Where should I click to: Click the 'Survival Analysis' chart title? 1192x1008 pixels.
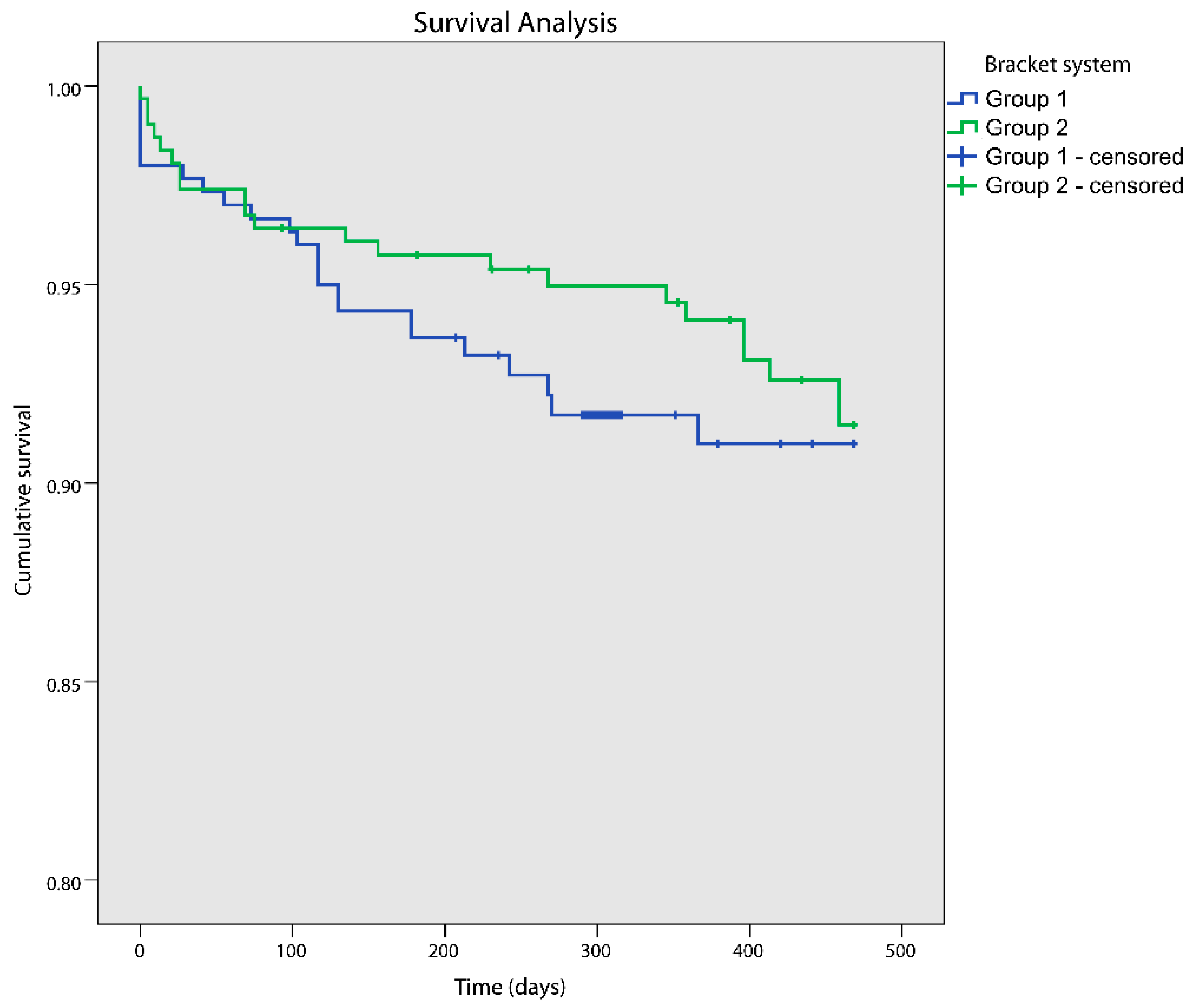coord(515,23)
